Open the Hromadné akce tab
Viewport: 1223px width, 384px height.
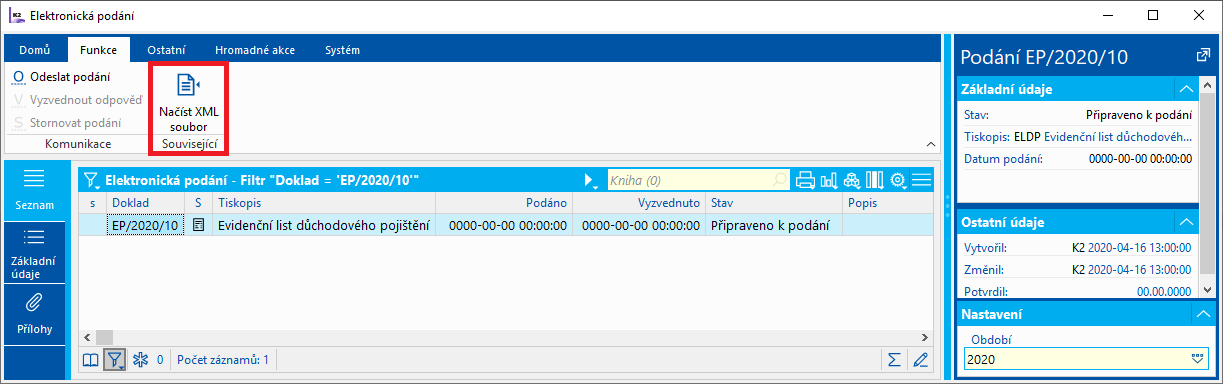click(255, 50)
